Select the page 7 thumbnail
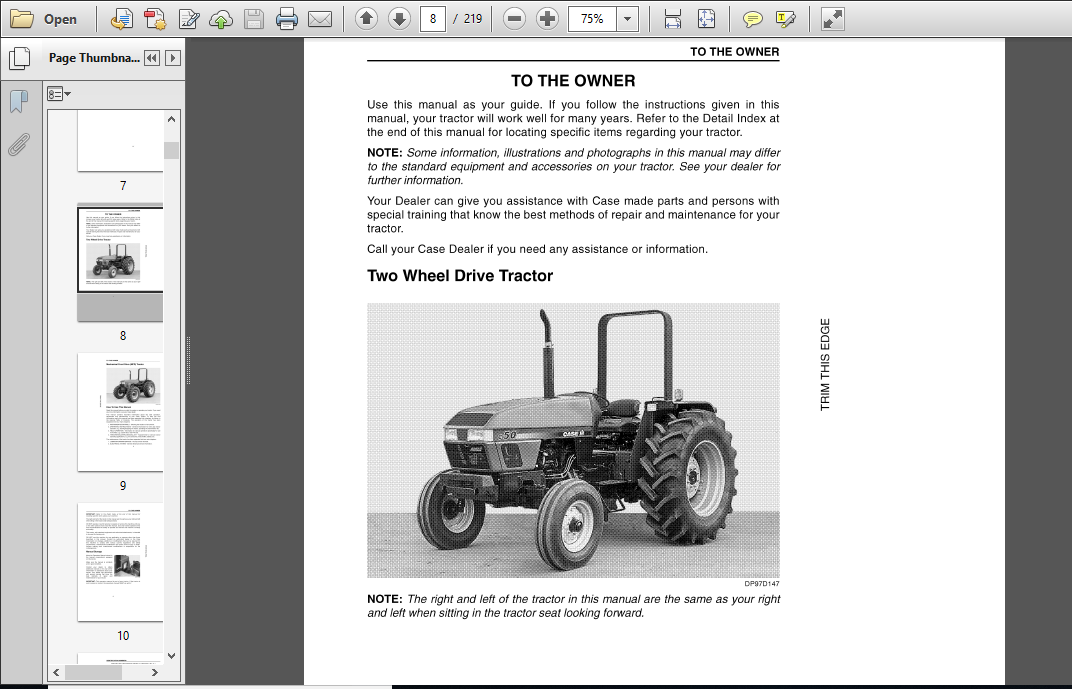Viewport: 1072px width, 689px height. [120, 141]
